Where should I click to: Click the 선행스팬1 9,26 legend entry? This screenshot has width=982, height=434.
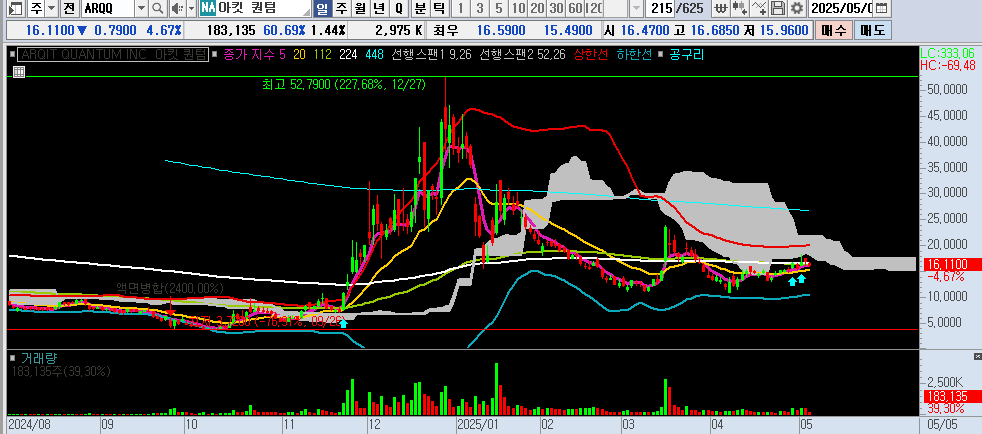point(431,54)
